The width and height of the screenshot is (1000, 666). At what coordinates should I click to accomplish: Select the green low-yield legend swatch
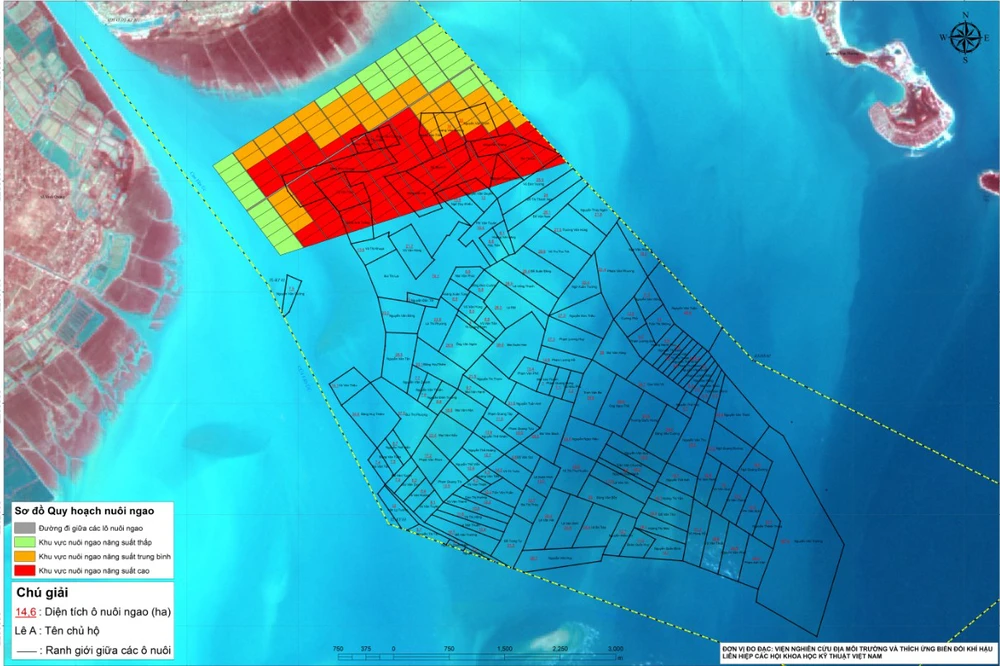coord(24,542)
